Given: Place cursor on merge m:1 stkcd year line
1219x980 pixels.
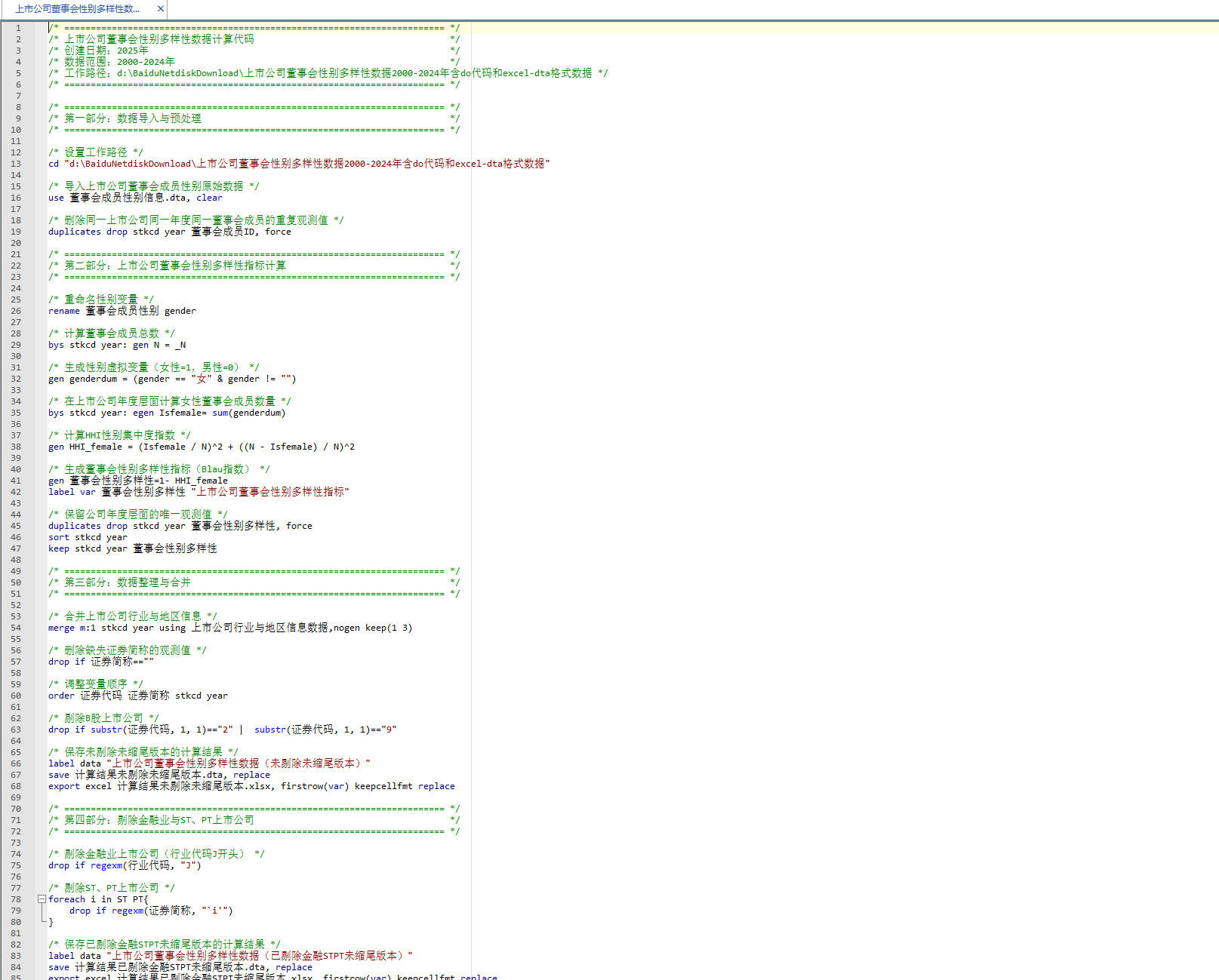Looking at the screenshot, I should [230, 628].
